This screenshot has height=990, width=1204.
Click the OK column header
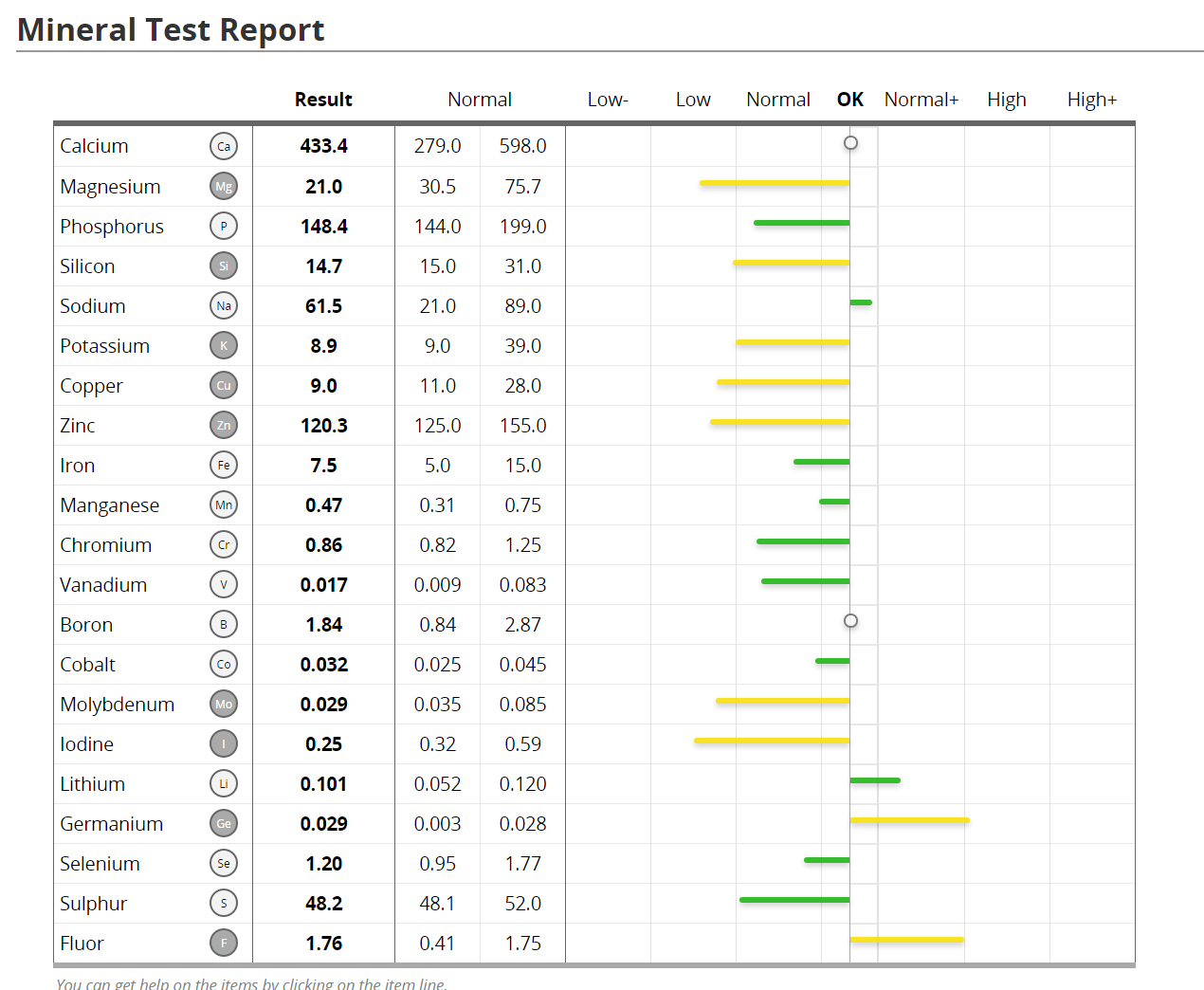(850, 100)
